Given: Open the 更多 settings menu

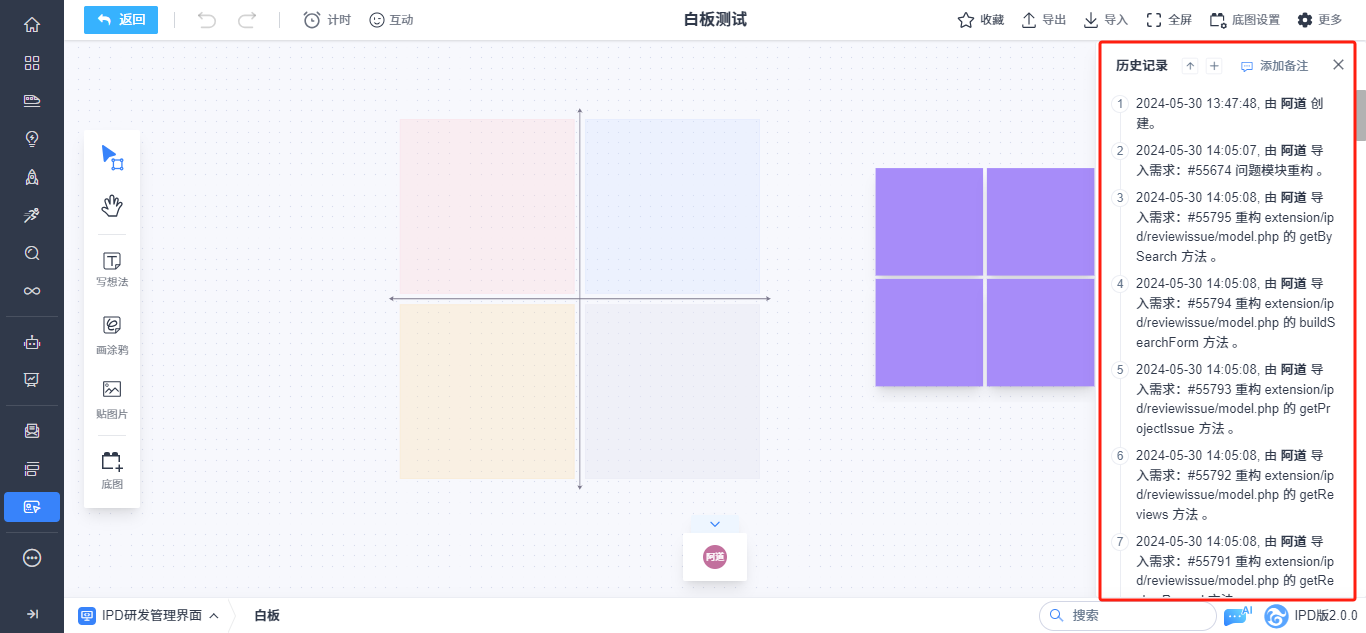Looking at the screenshot, I should click(1319, 20).
